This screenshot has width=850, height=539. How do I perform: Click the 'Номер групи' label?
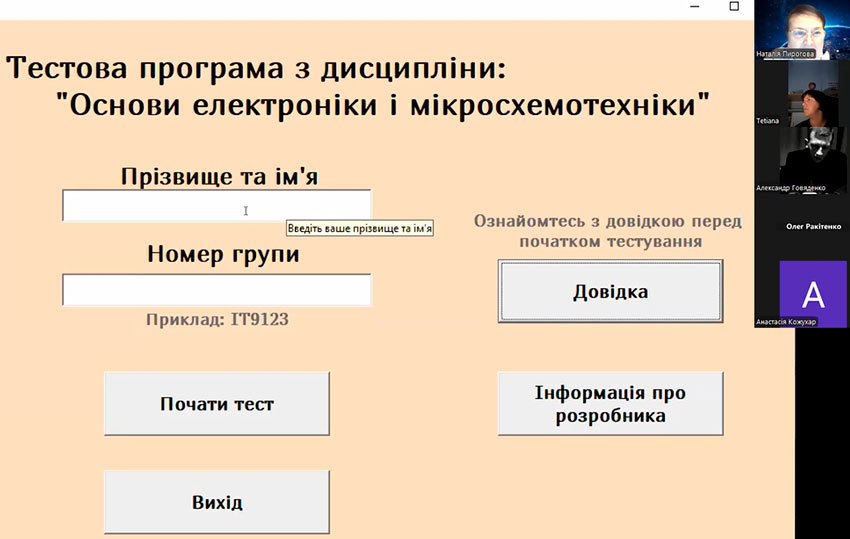(223, 254)
